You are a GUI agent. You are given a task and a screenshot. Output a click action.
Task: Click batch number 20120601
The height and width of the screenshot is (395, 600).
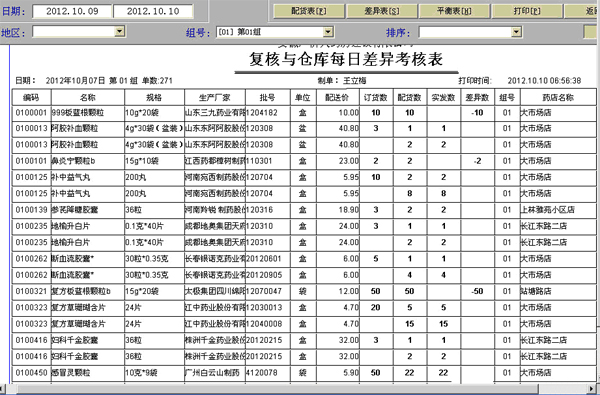264,258
